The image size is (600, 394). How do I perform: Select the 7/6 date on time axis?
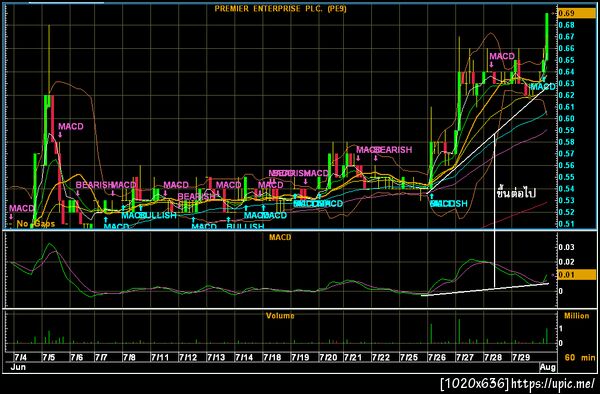77,358
